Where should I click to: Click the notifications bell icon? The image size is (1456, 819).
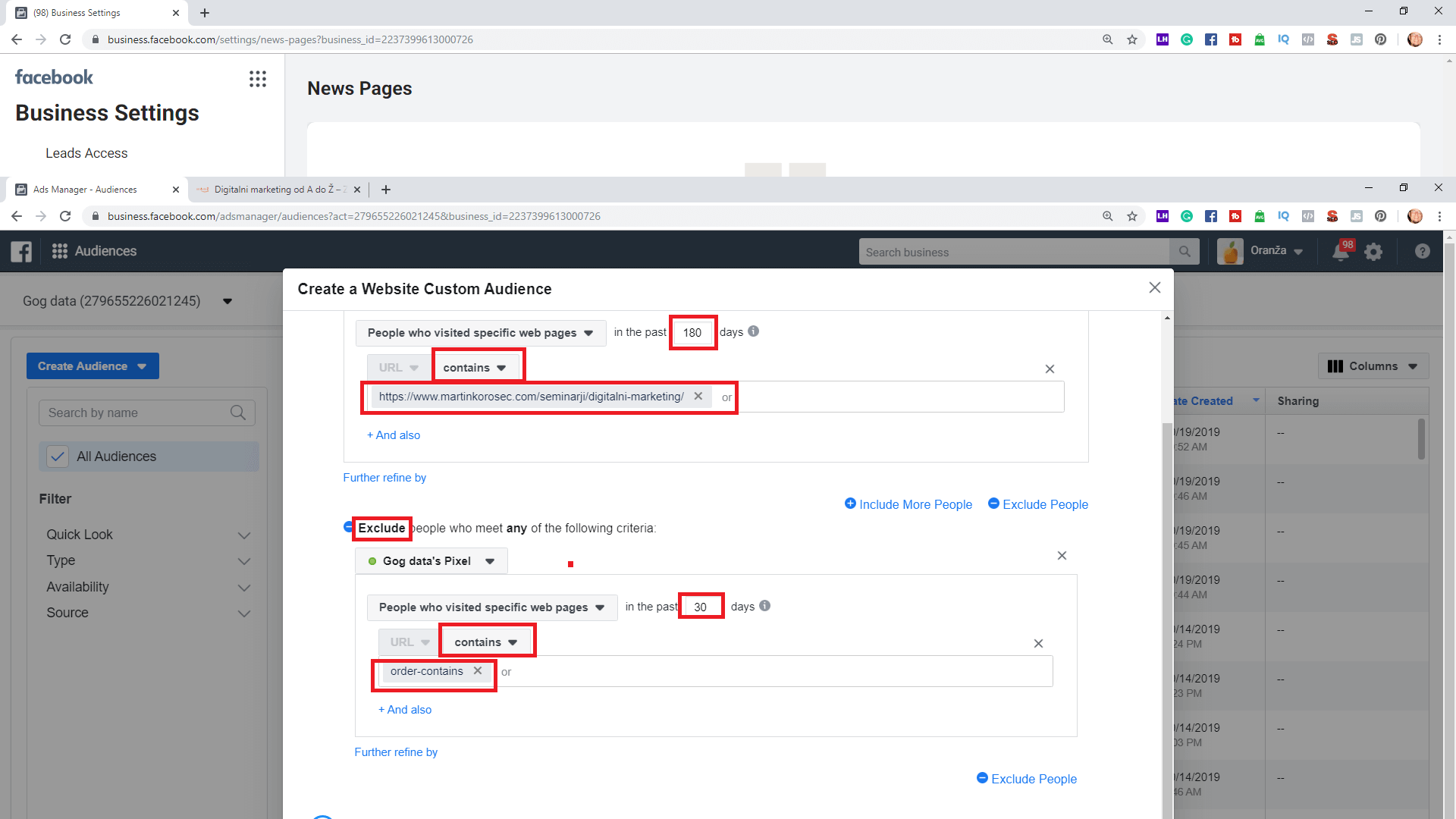1340,252
